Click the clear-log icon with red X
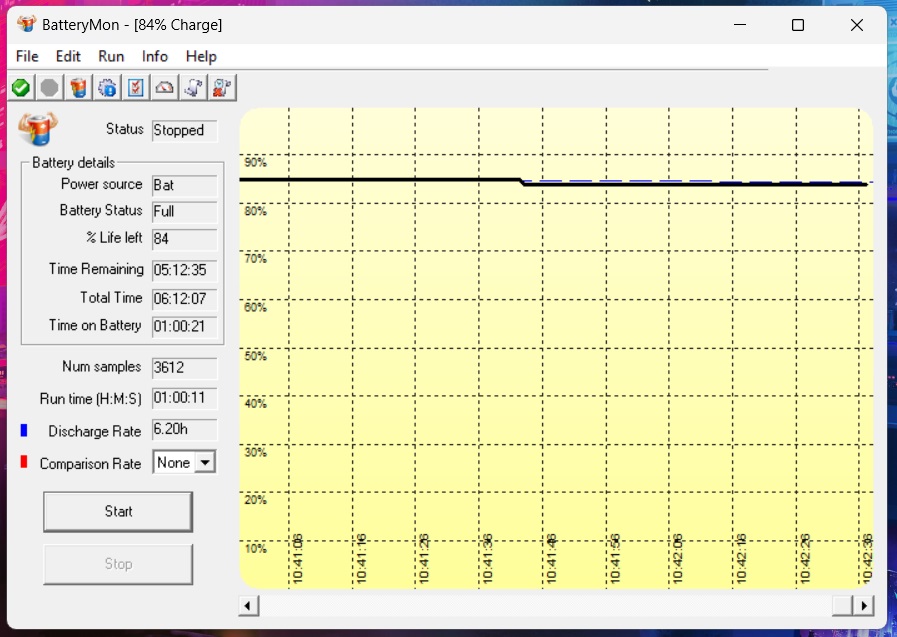The image size is (897, 637). click(x=222, y=88)
